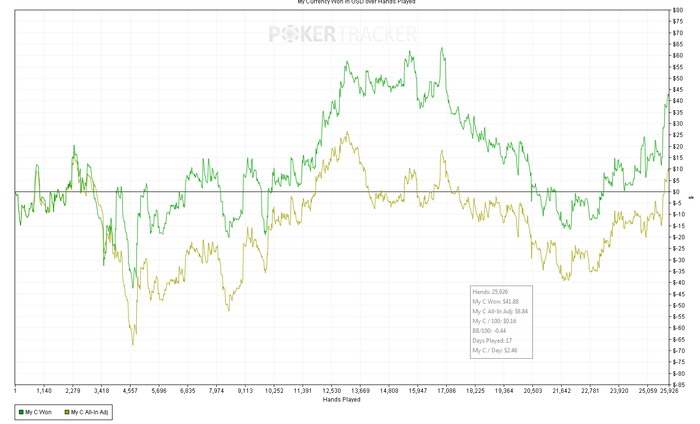700x424 pixels.
Task: Click 'My C All-In Adj: $8.84' in the tooltip
Action: tap(500, 312)
